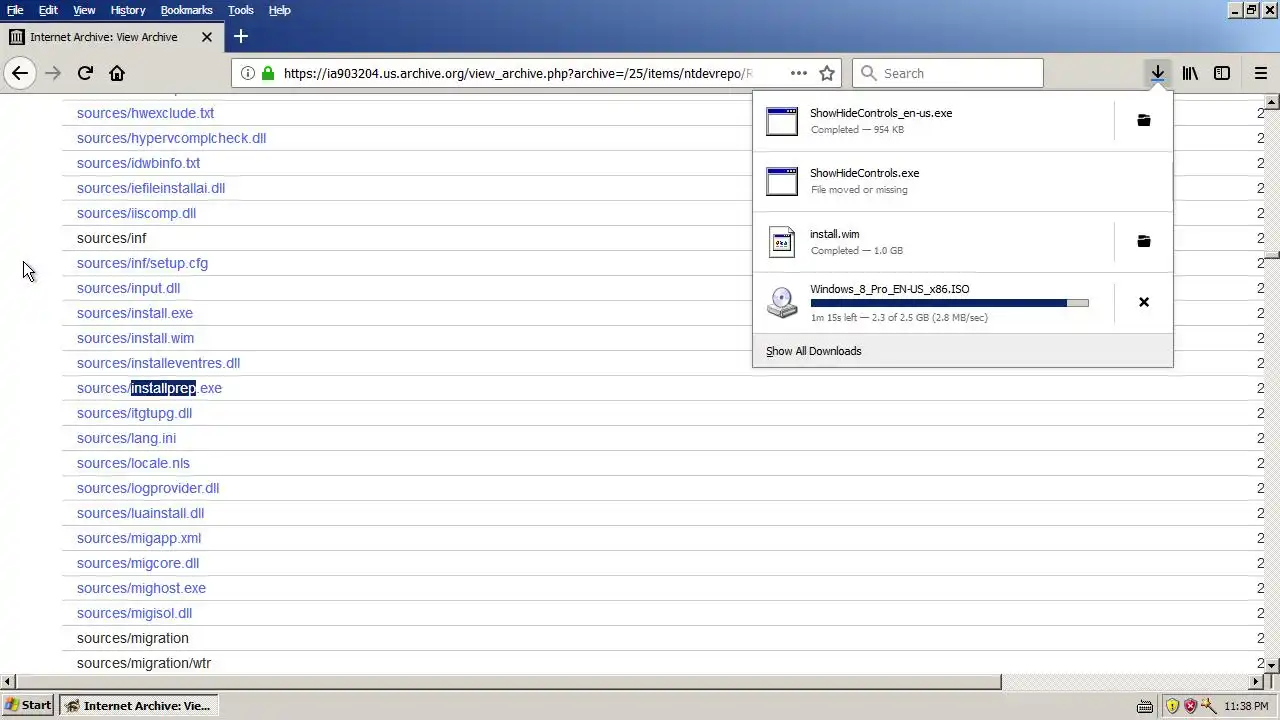The image size is (1280, 720).
Task: Show sidebars icon in toolbar
Action: 1222,73
